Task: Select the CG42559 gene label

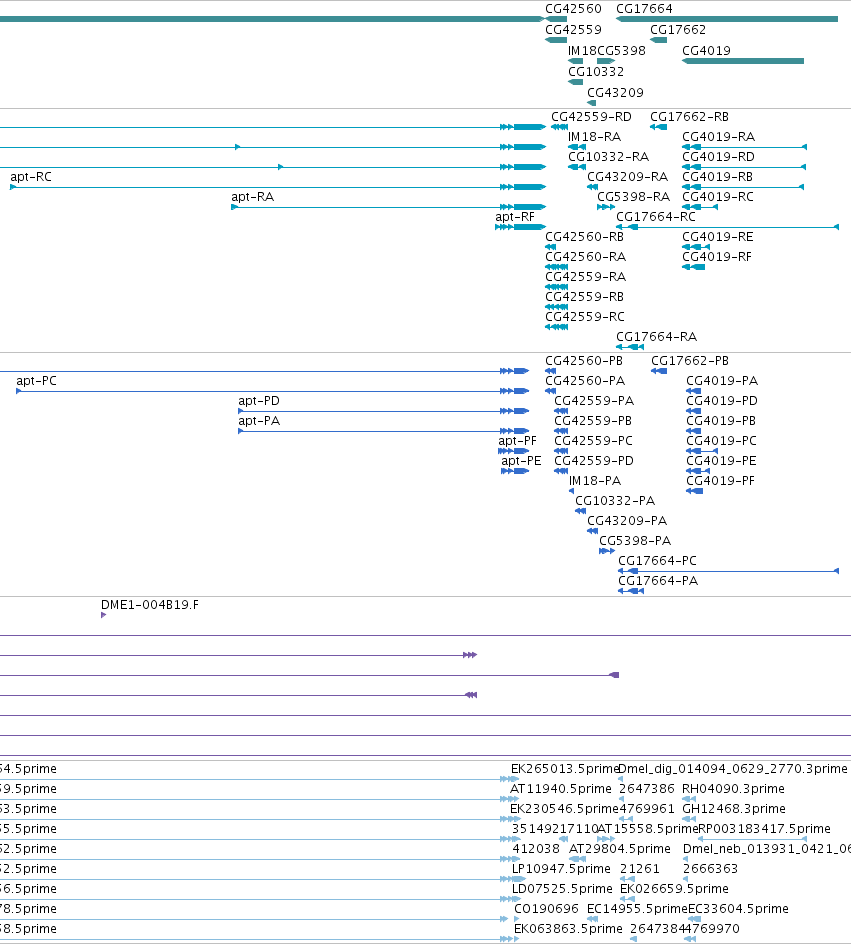Action: pyautogui.click(x=573, y=30)
